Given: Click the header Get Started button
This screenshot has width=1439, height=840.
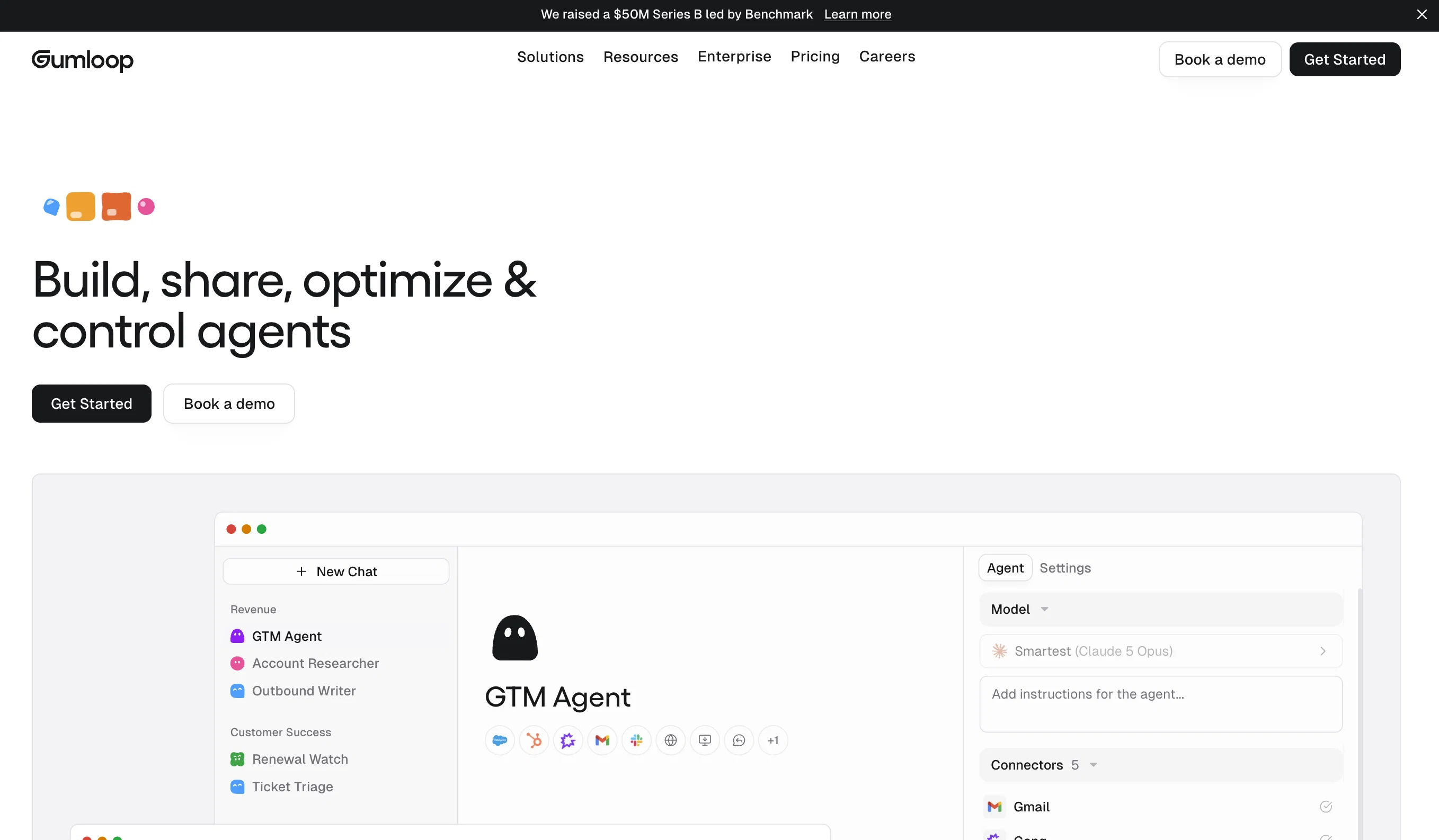Looking at the screenshot, I should point(1345,59).
